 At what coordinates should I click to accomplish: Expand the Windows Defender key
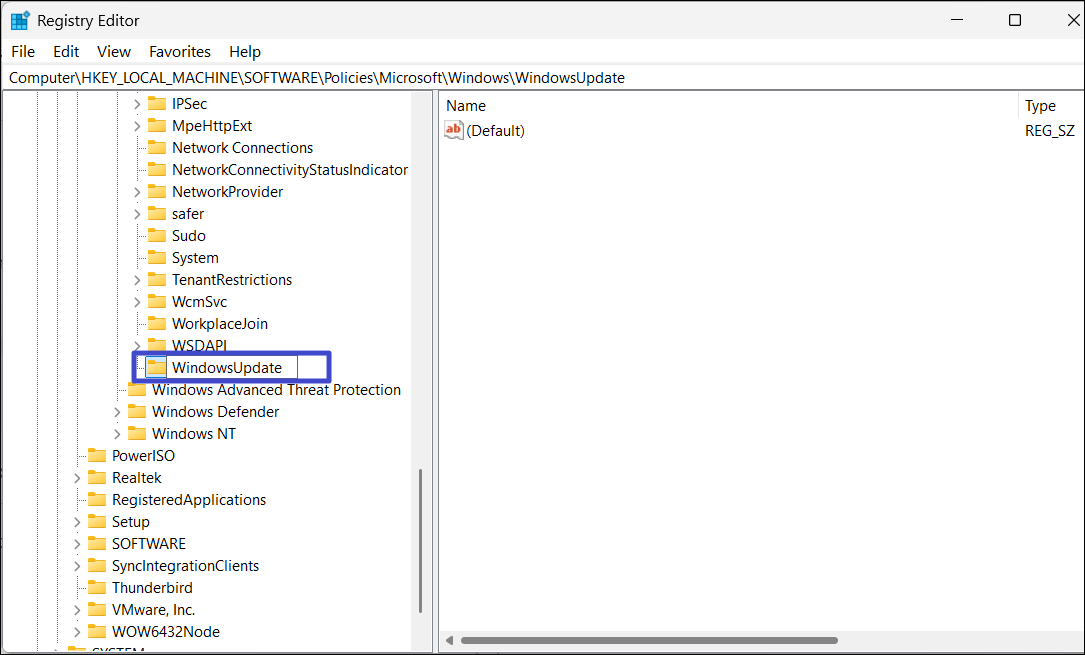pos(117,412)
